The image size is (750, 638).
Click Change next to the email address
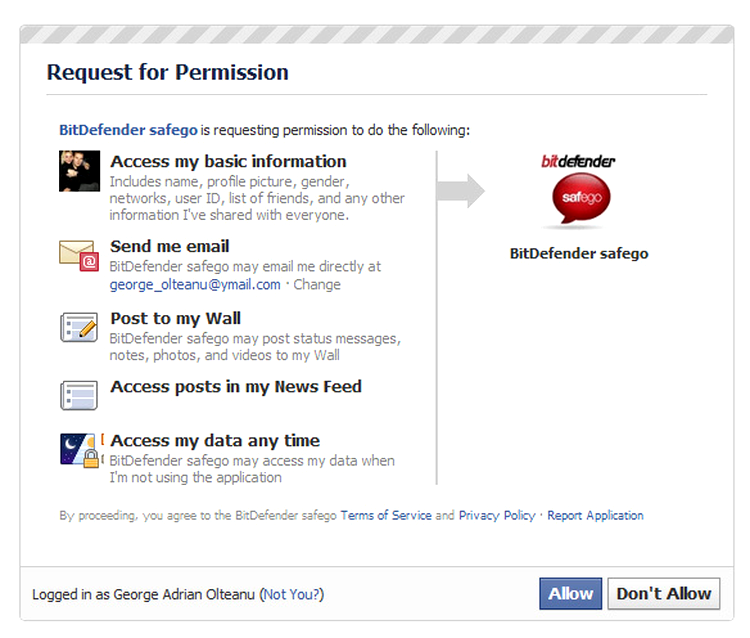(x=317, y=285)
